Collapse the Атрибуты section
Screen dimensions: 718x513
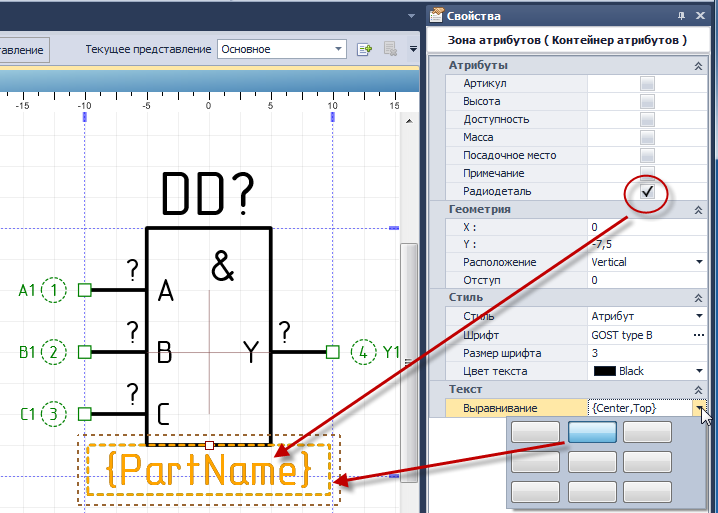[x=698, y=66]
